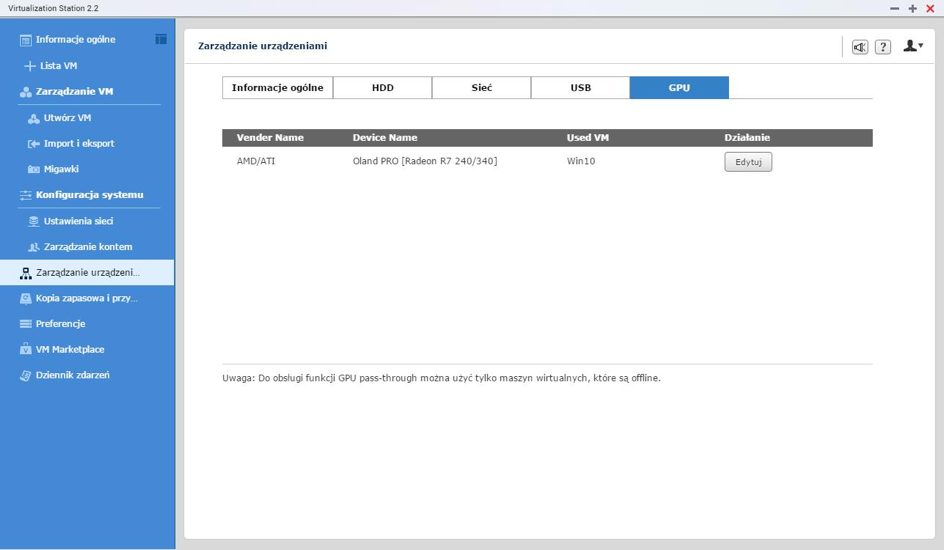Open the Informacje ogólne tab
This screenshot has height=550, width=944.
pyautogui.click(x=277, y=88)
